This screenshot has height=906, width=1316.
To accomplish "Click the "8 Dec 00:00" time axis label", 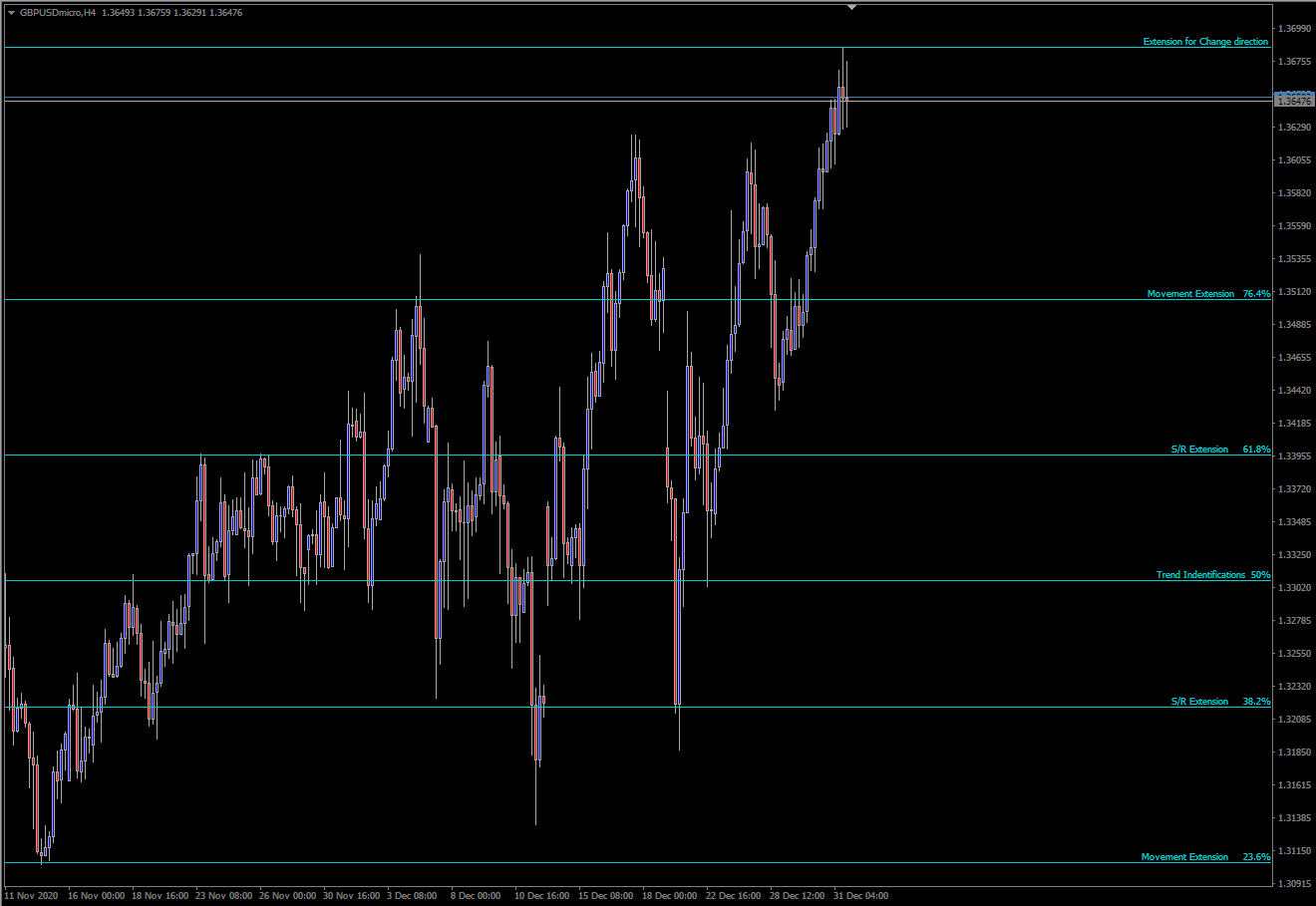I will tap(476, 896).
